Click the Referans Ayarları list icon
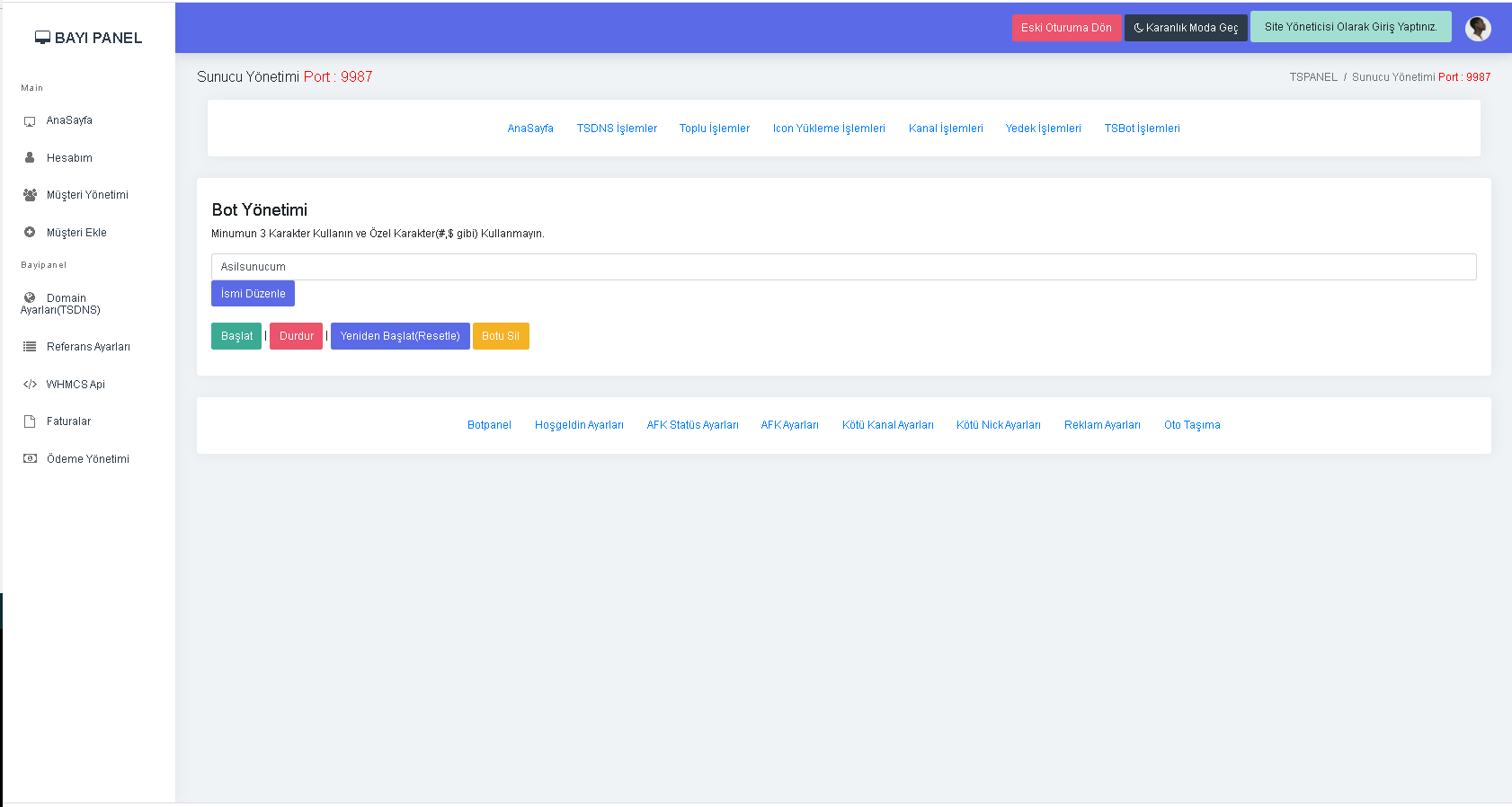Image resolution: width=1512 pixels, height=807 pixels. [x=30, y=347]
